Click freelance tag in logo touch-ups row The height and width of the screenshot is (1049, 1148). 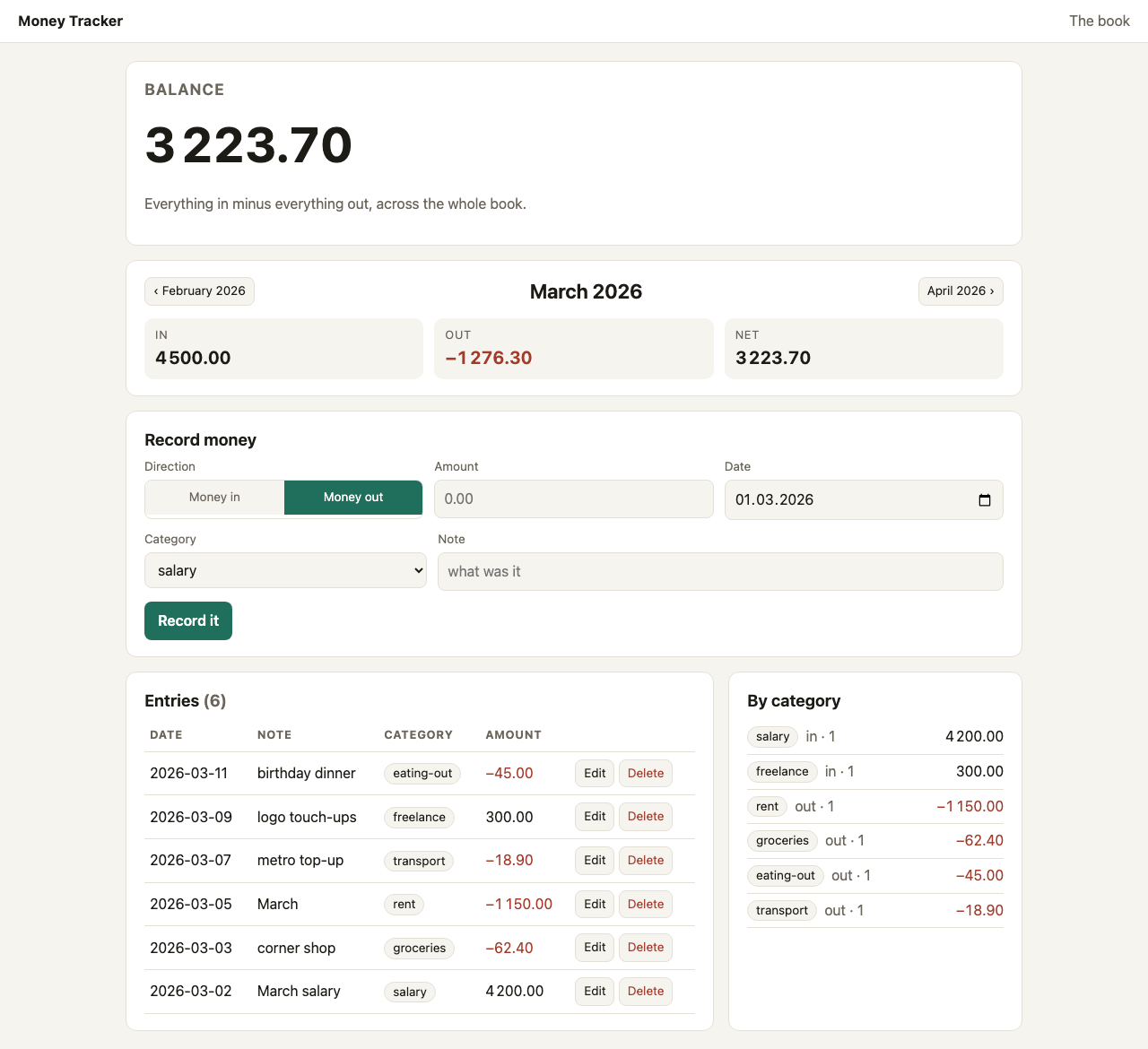[419, 818]
